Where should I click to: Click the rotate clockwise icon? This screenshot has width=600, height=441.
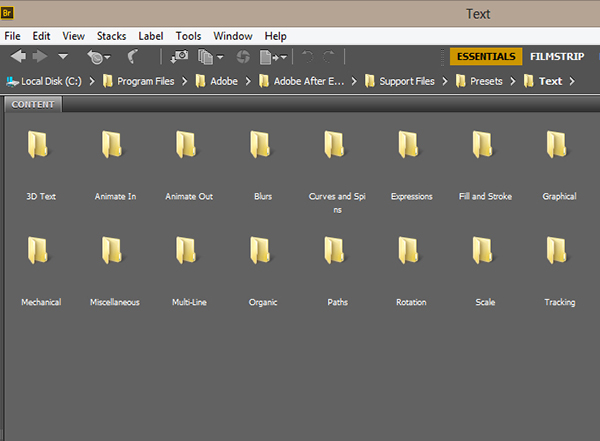click(x=329, y=57)
